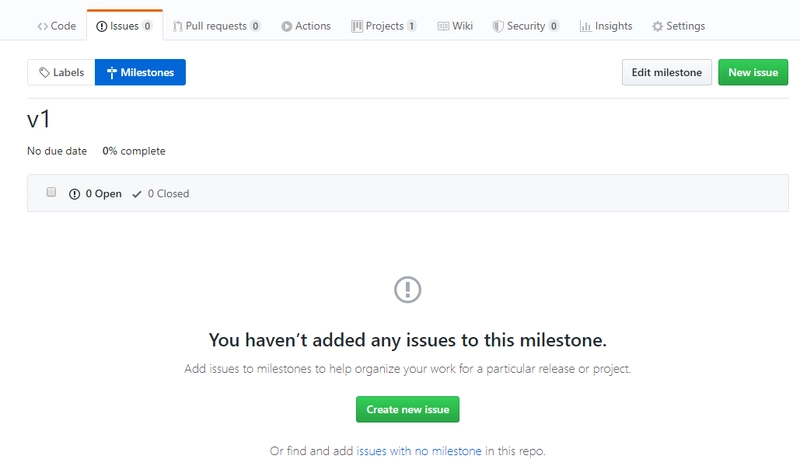The height and width of the screenshot is (473, 800).
Task: Tick the select-all issues checkbox
Action: coord(51,192)
